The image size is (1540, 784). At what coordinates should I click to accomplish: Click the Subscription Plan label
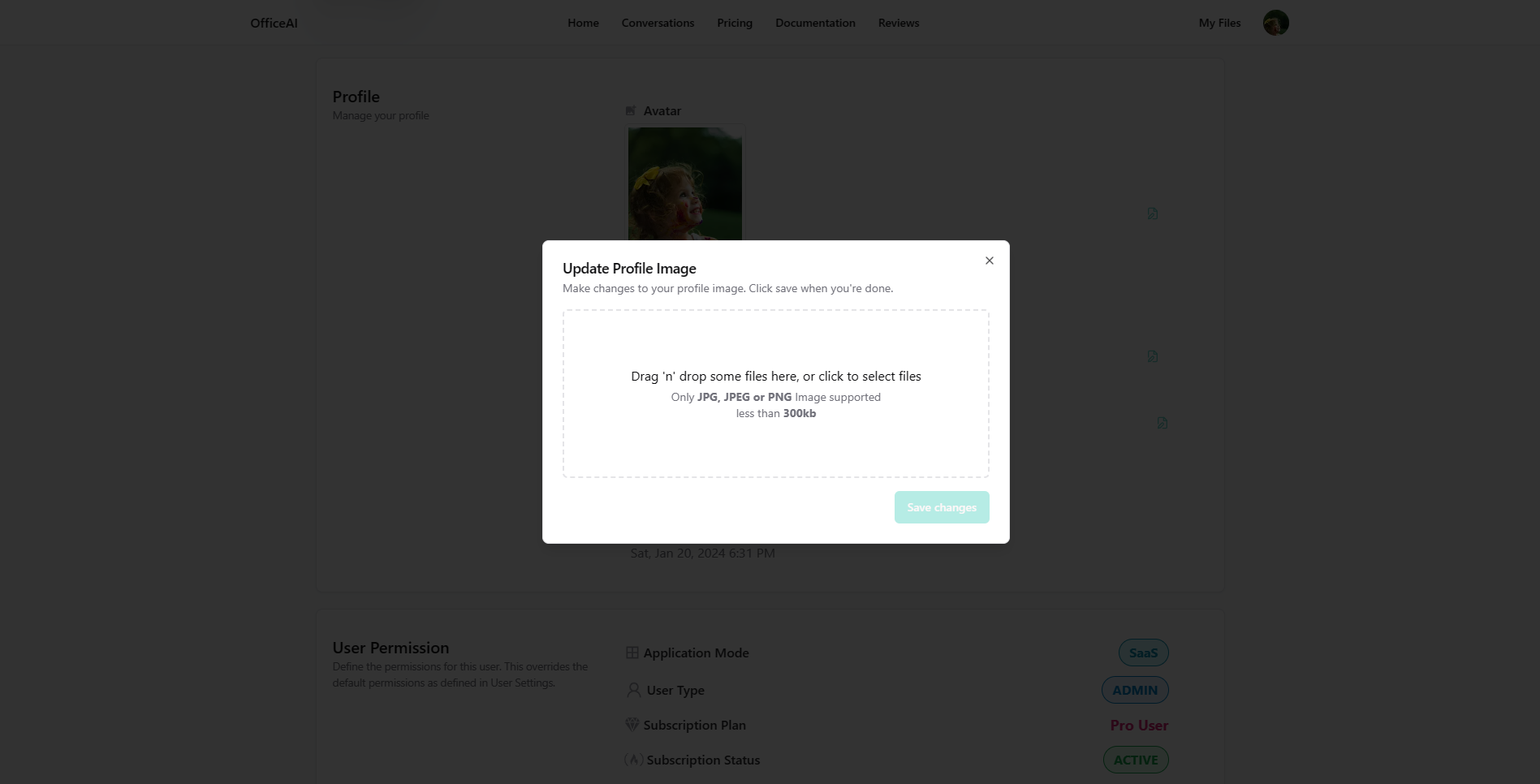pyautogui.click(x=694, y=725)
